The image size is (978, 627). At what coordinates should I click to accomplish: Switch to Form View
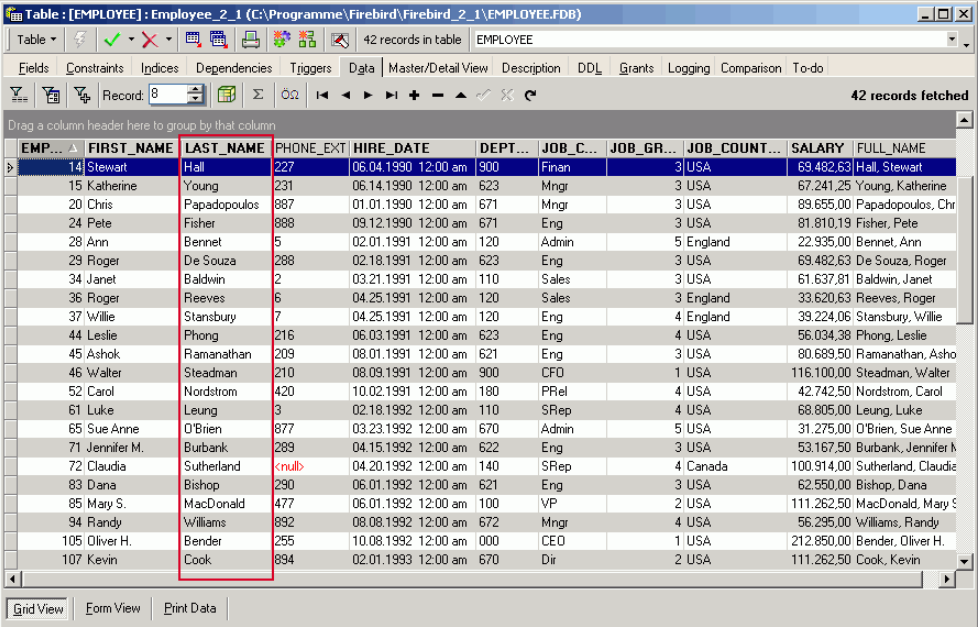(x=113, y=608)
